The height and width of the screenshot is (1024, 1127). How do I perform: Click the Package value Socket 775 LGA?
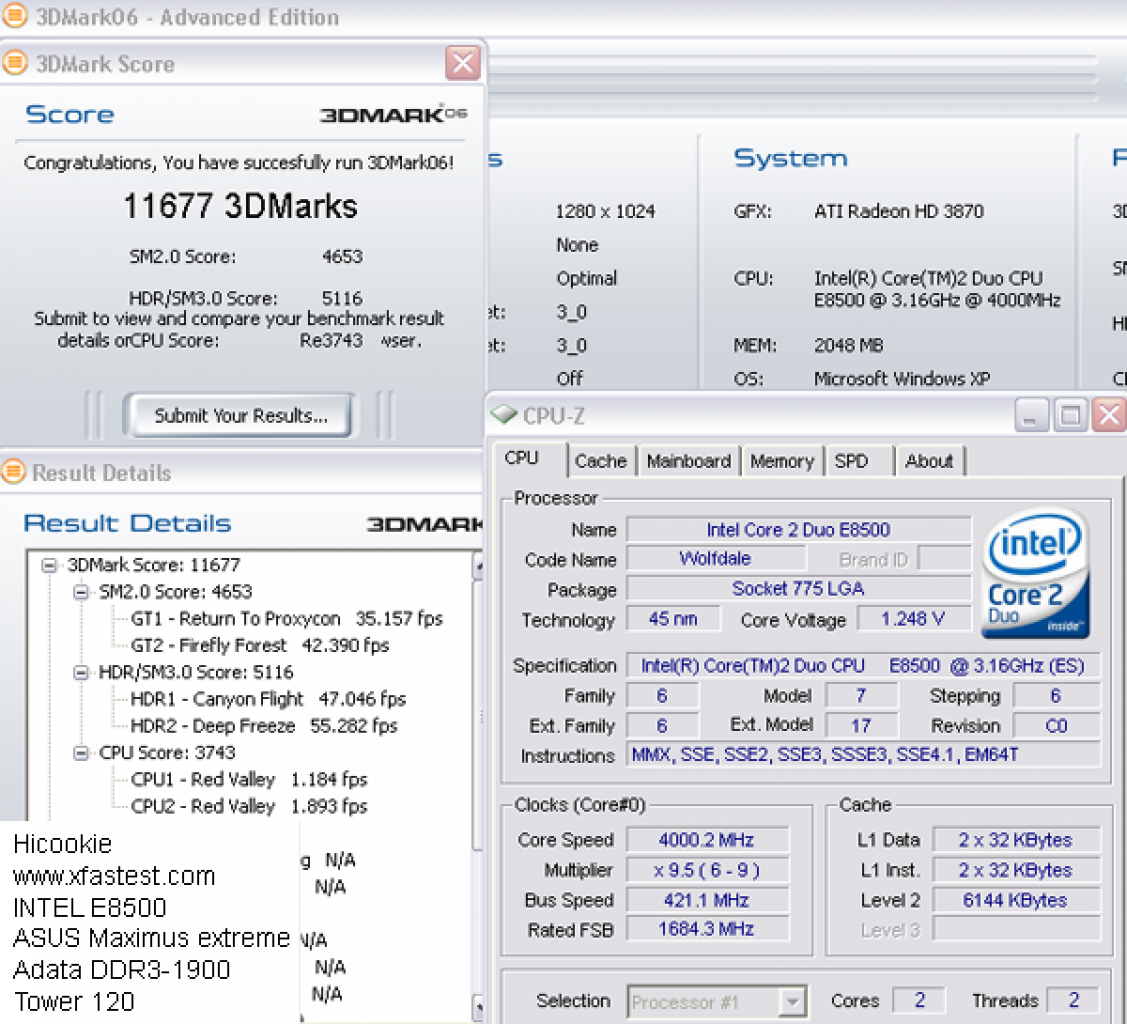point(799,589)
